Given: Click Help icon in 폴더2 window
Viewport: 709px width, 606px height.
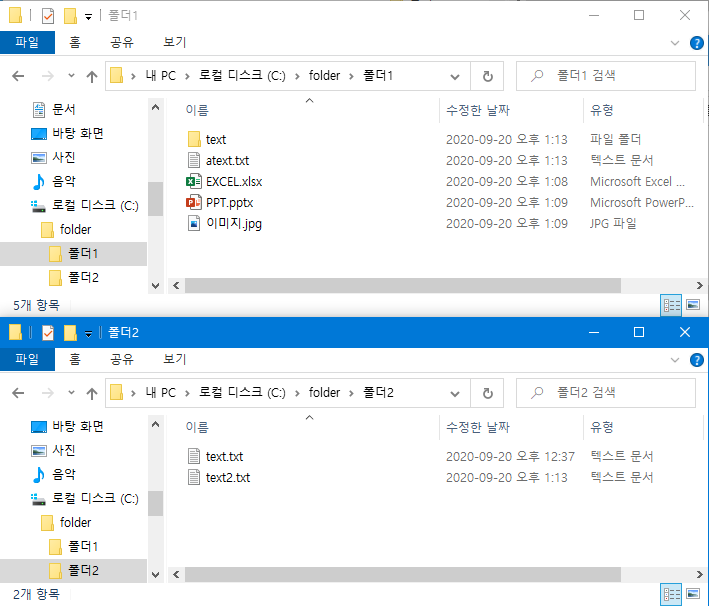Looking at the screenshot, I should pos(696,360).
